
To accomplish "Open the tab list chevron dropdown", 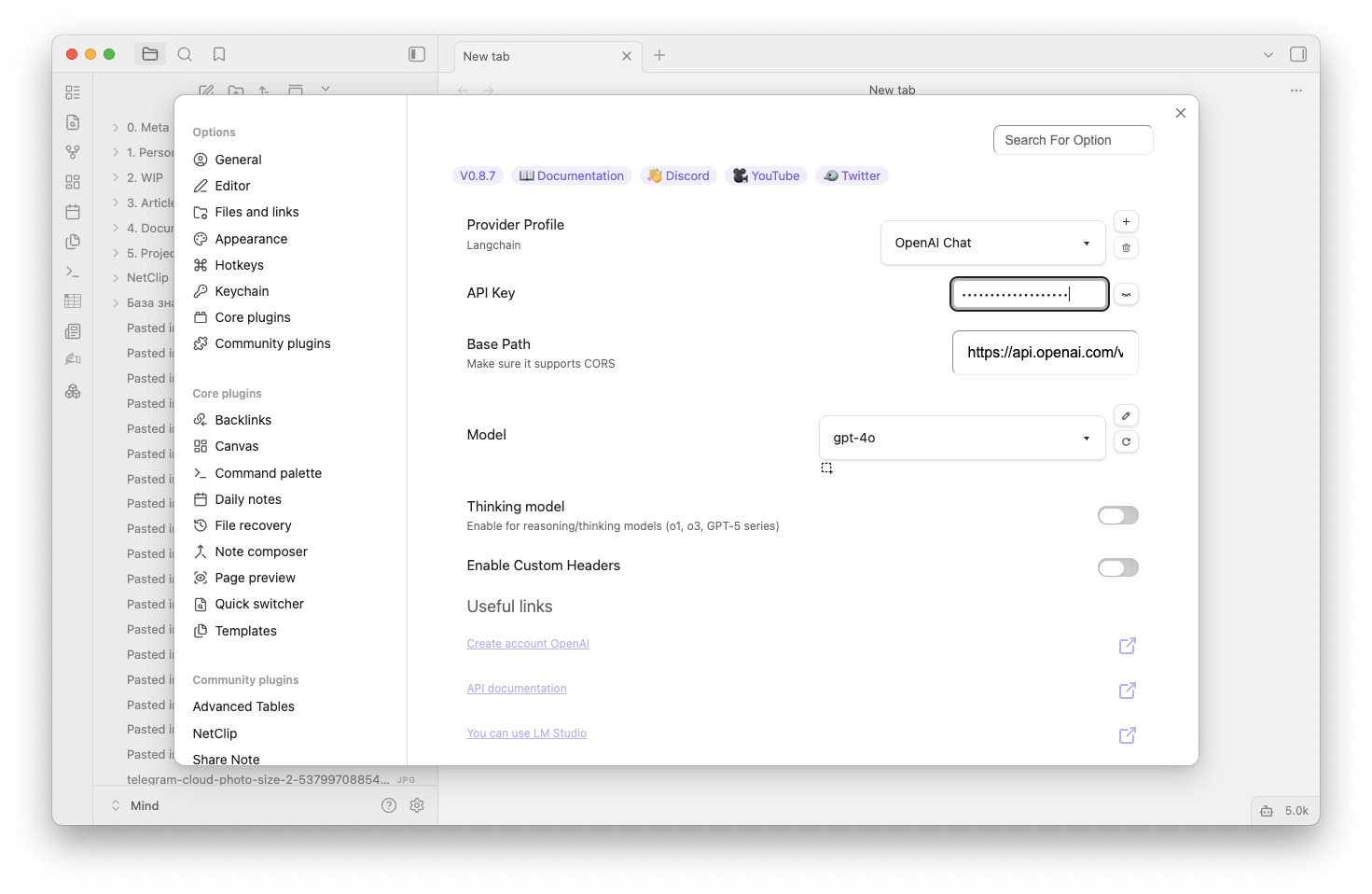I will [x=1268, y=55].
